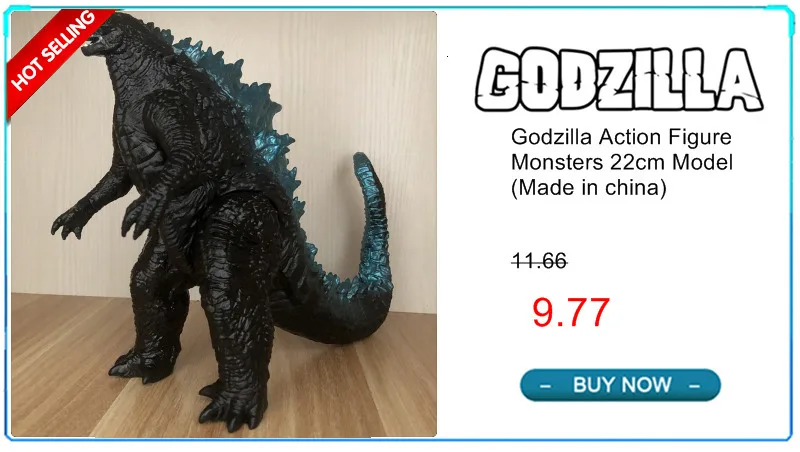The width and height of the screenshot is (800, 452).
Task: Click the red 9.77 sale price
Action: pyautogui.click(x=570, y=312)
